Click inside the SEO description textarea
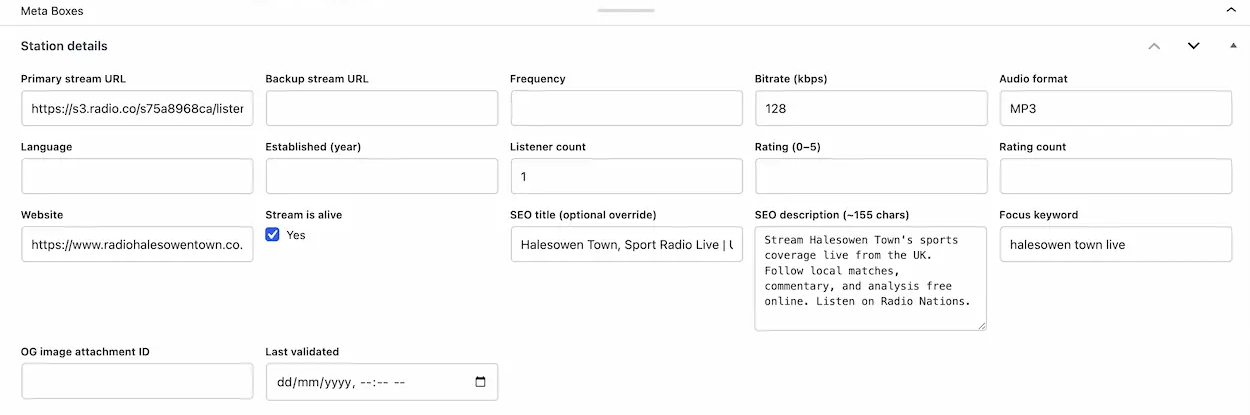This screenshot has width=1250, height=415. coord(871,278)
